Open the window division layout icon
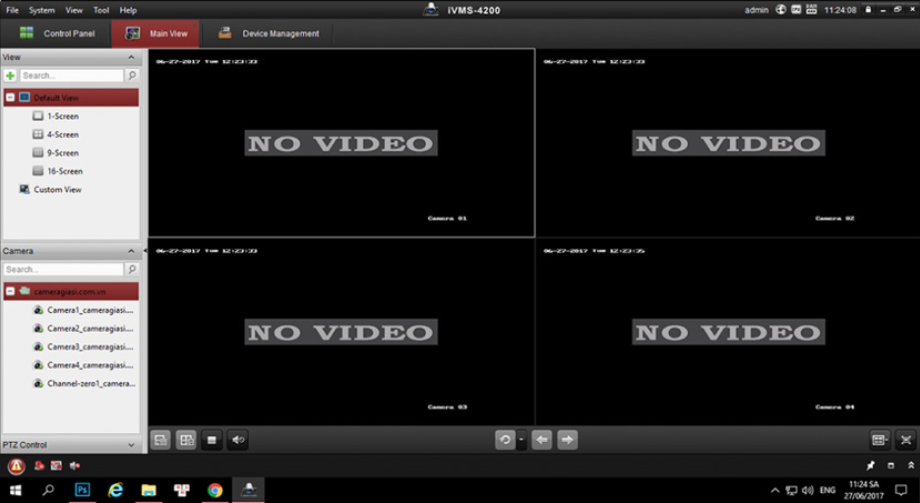The image size is (920, 503). click(x=879, y=439)
